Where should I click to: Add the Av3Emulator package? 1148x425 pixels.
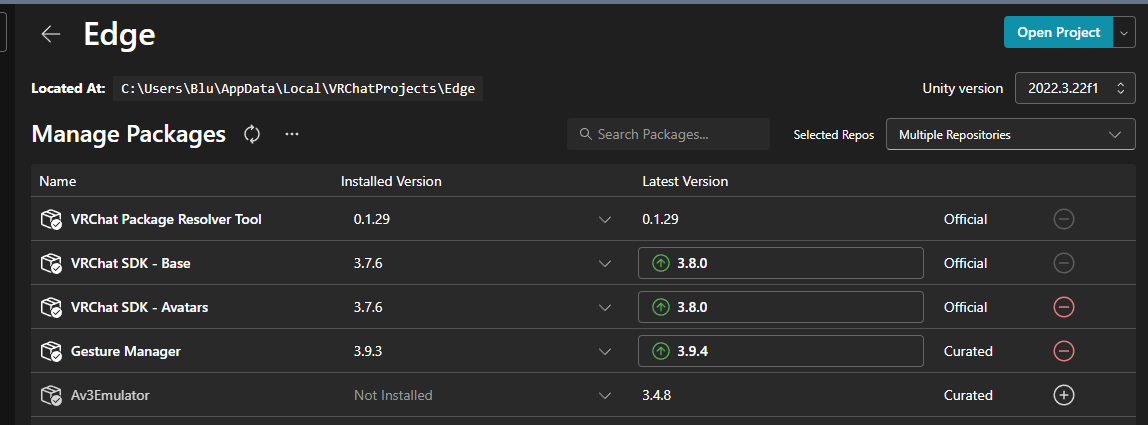pos(1064,395)
